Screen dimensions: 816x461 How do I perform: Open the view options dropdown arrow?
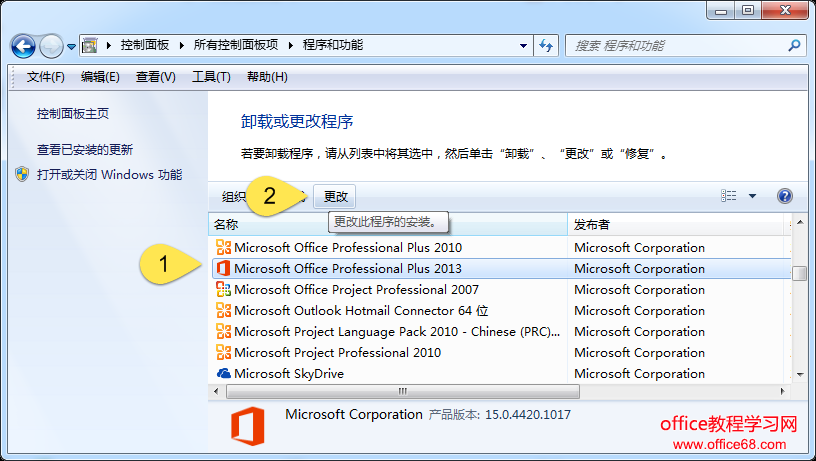click(752, 197)
